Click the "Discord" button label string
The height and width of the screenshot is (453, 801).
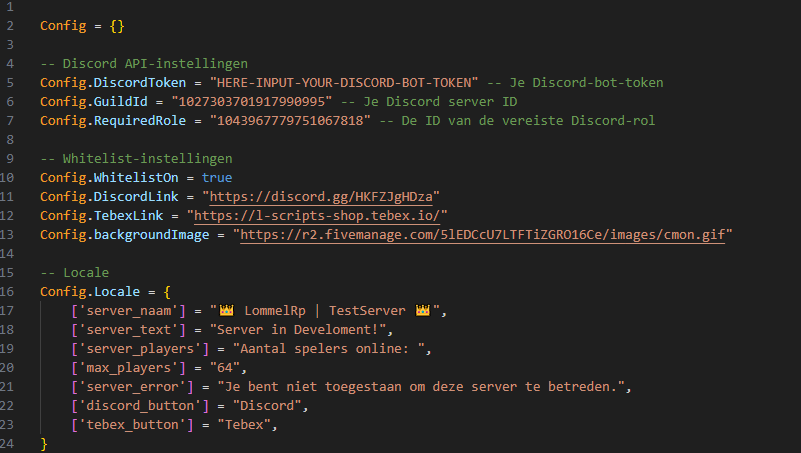(x=267, y=406)
